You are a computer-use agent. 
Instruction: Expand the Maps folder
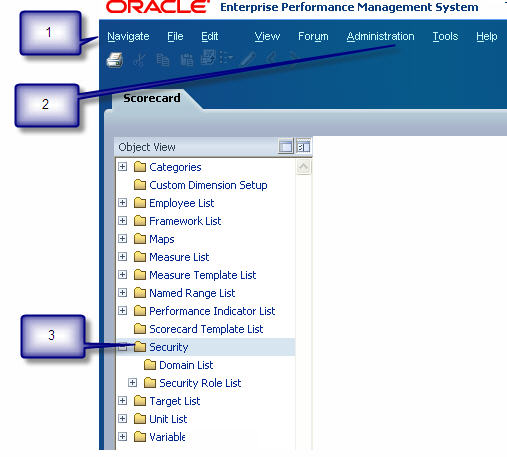click(123, 238)
